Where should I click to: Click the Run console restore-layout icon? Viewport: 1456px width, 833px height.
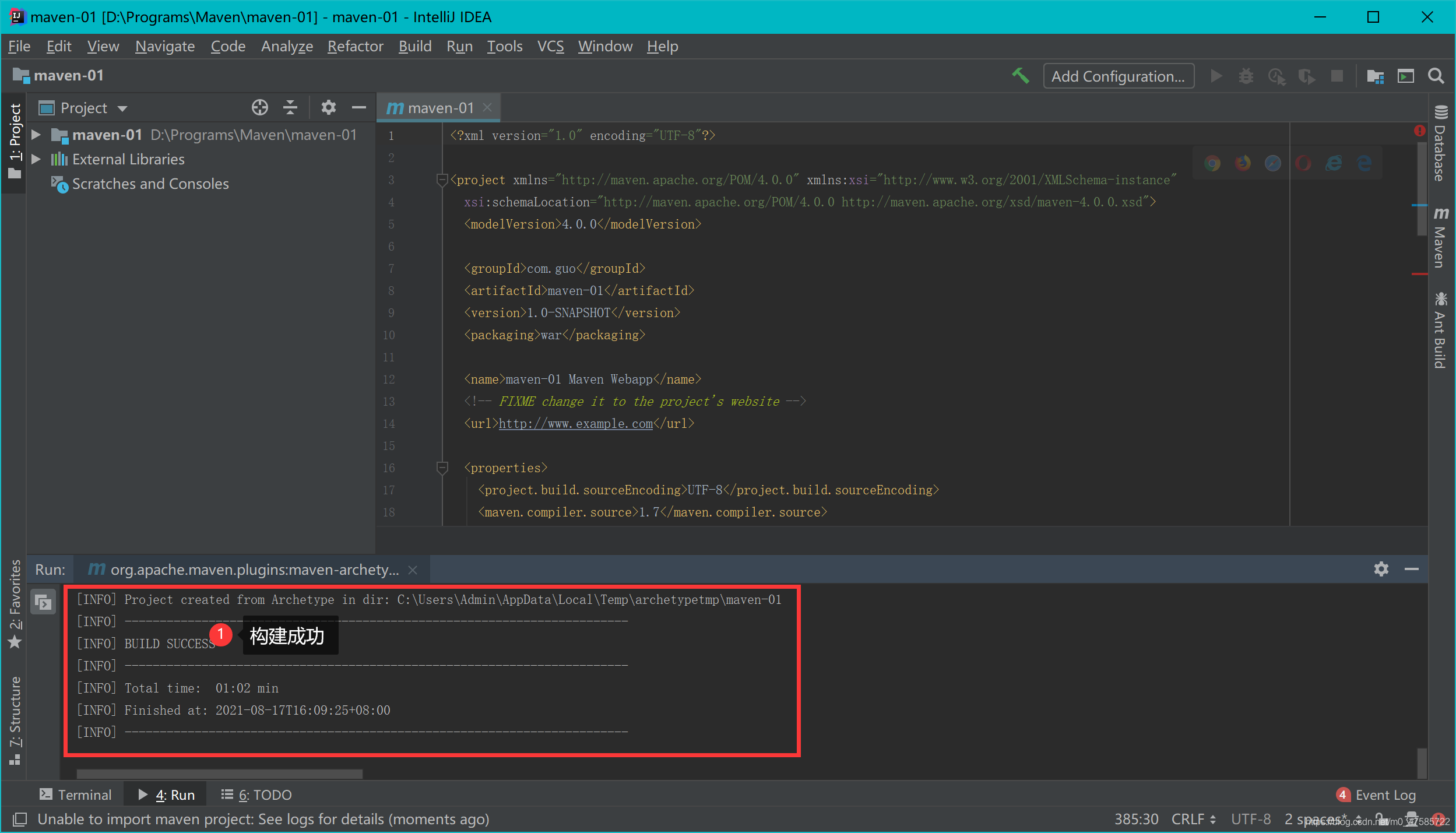point(43,602)
